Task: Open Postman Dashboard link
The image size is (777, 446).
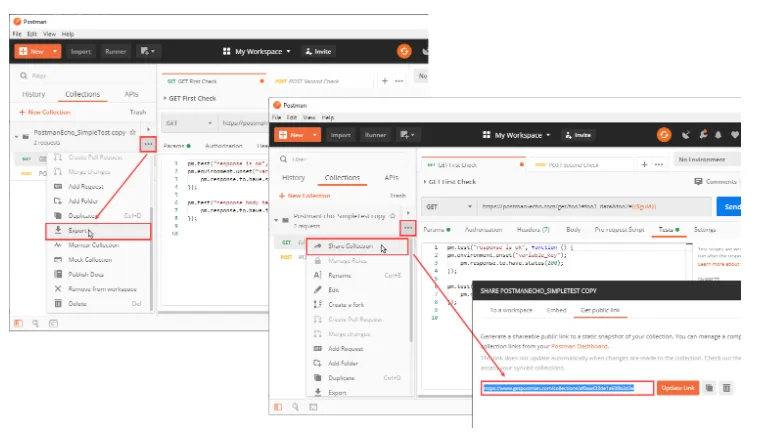Action: [x=579, y=346]
